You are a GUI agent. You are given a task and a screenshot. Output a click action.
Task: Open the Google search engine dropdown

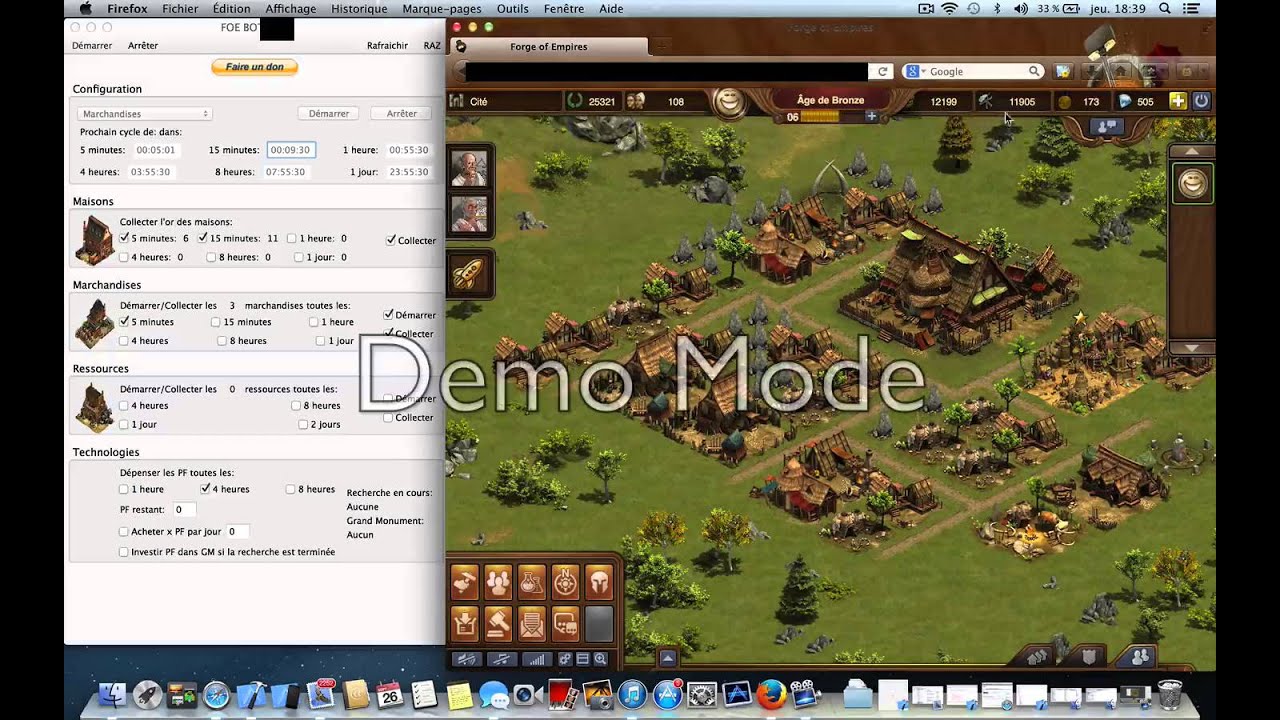[x=915, y=71]
